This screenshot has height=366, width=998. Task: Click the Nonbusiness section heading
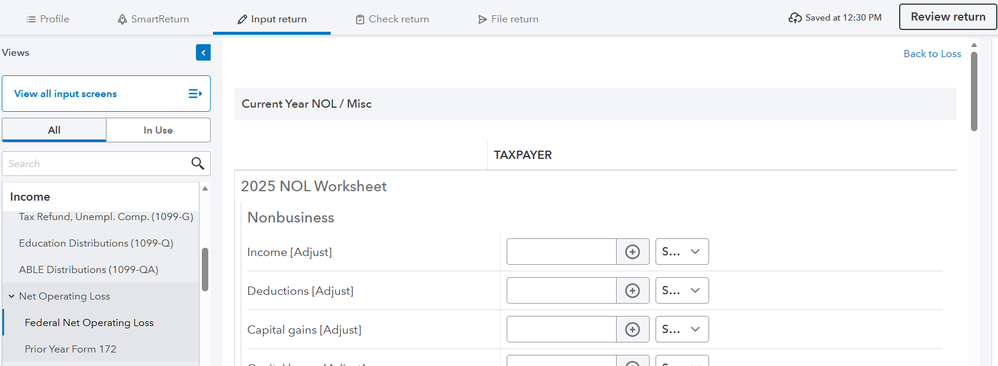(x=291, y=218)
